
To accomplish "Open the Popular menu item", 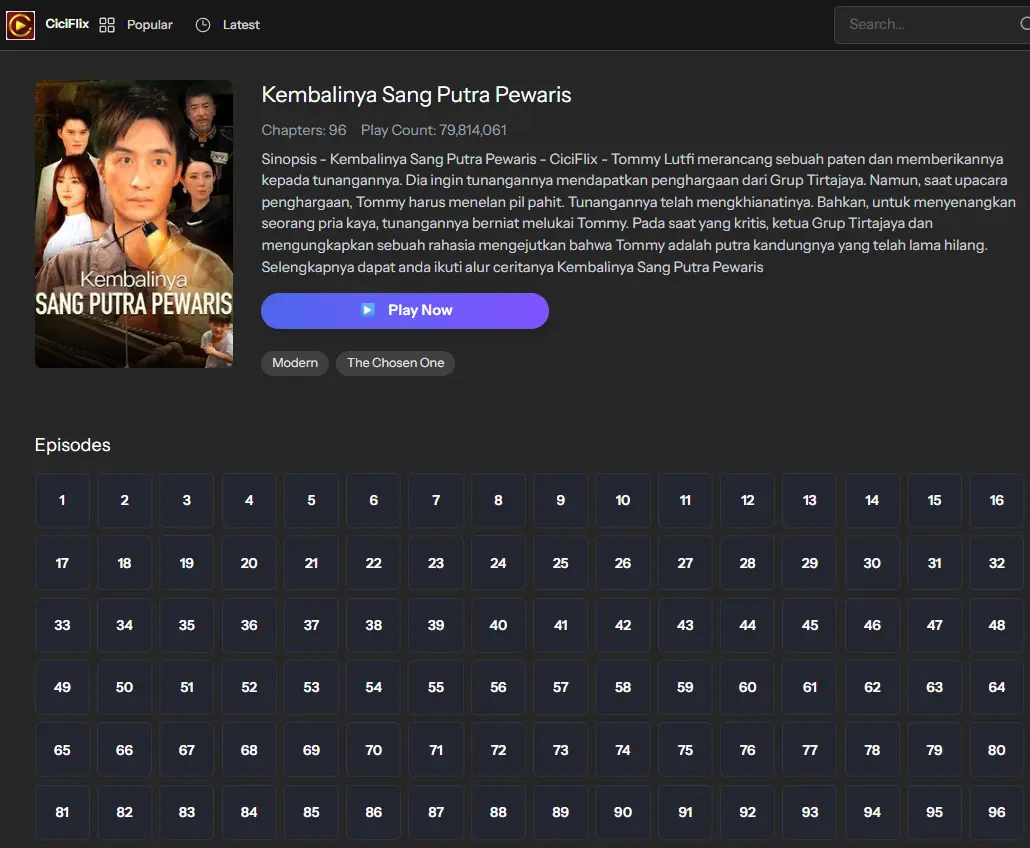I will click(x=149, y=25).
